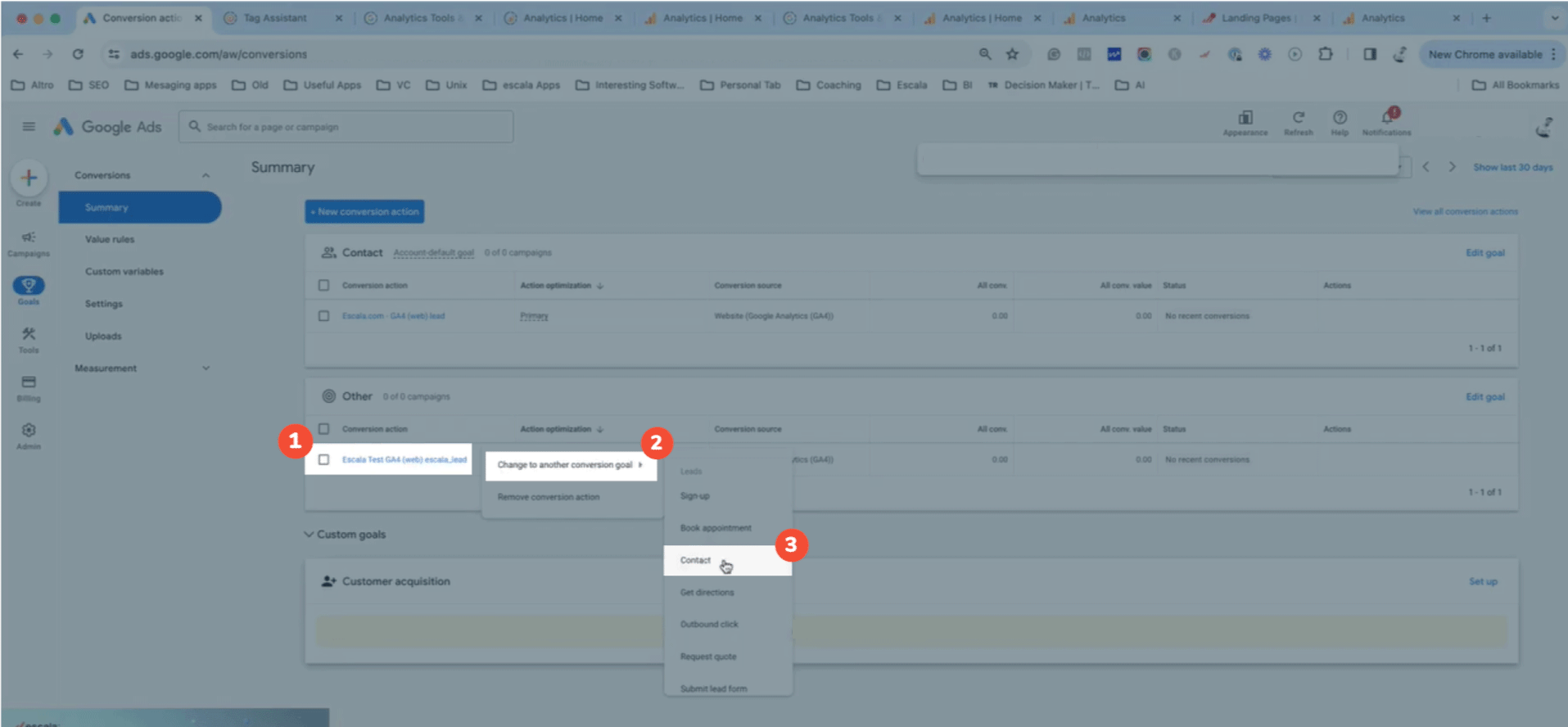Tick the Escala.com GA4 (web) lead checkbox
1568x727 pixels.
pos(324,316)
